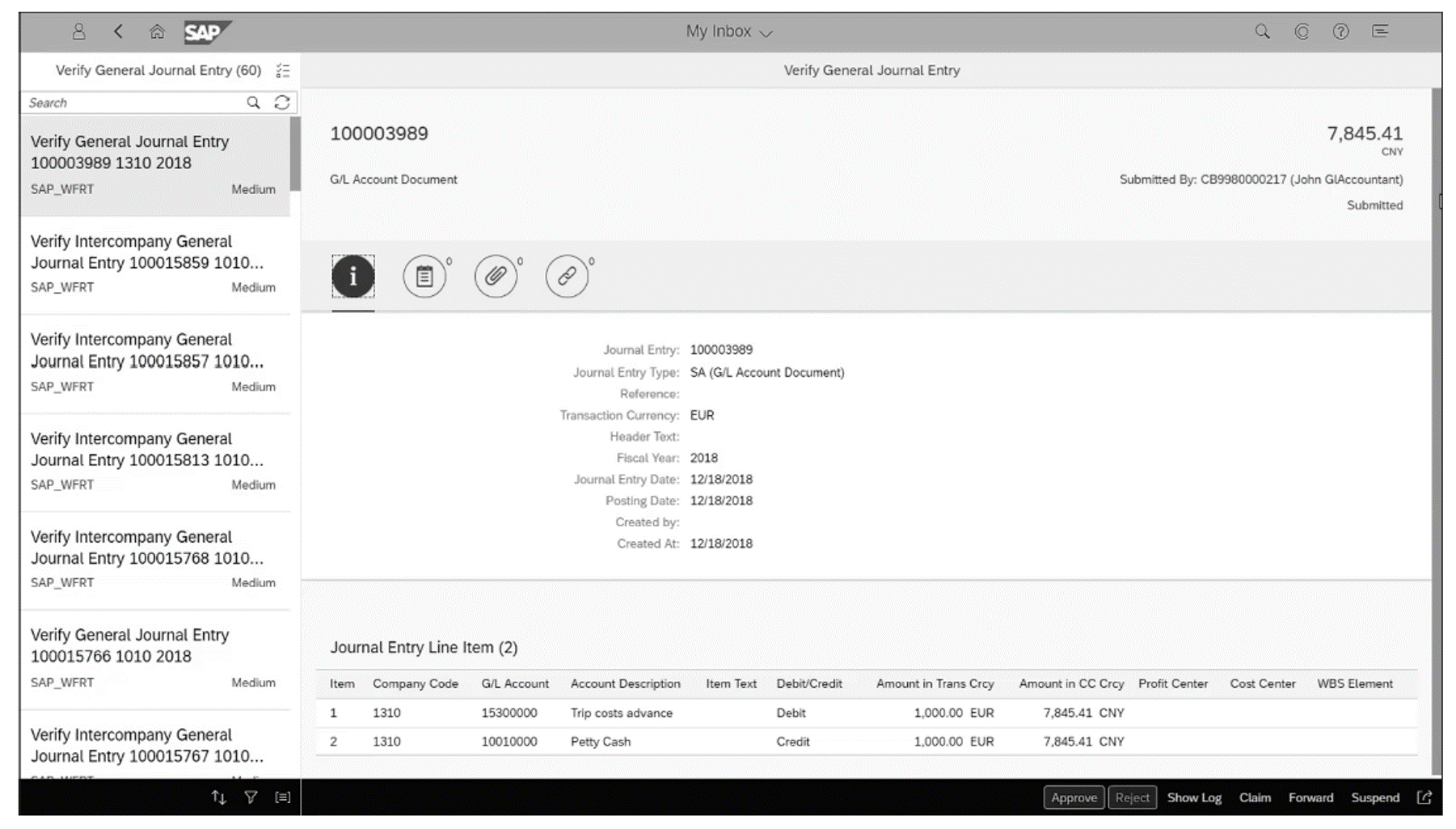Navigate home using the home icon
Screen dimensions: 1456x829
pos(158,32)
